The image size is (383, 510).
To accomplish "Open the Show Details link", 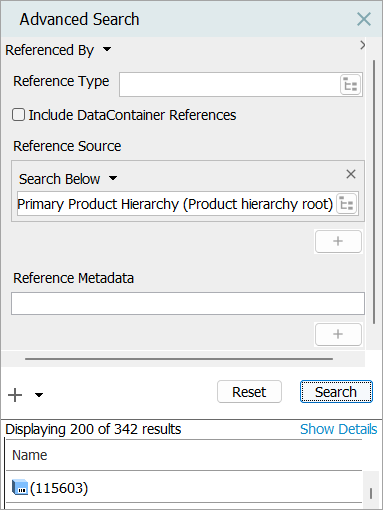I will coord(338,429).
